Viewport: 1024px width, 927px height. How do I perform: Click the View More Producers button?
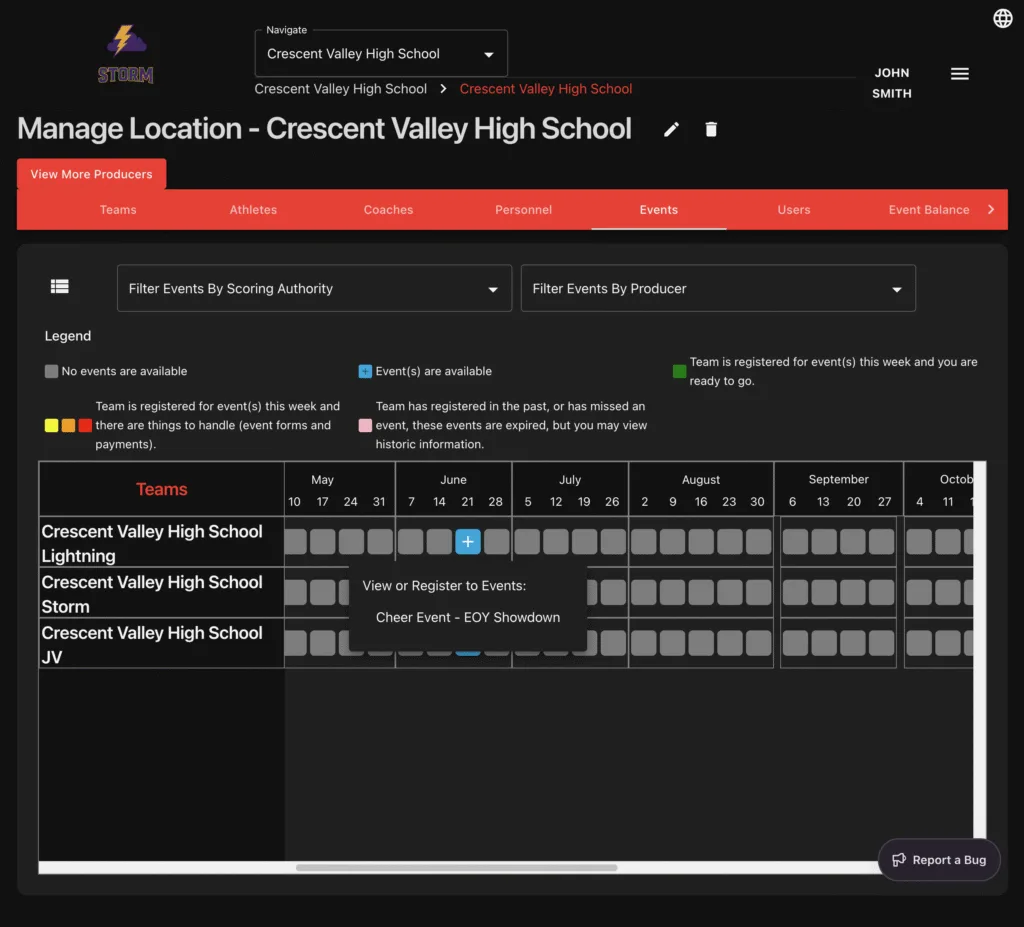[91, 174]
